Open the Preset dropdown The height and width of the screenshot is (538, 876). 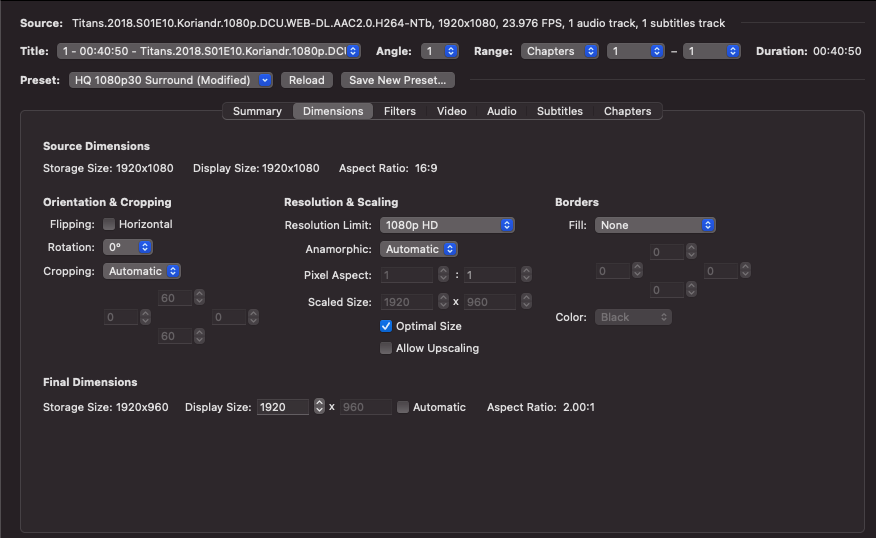[170, 80]
